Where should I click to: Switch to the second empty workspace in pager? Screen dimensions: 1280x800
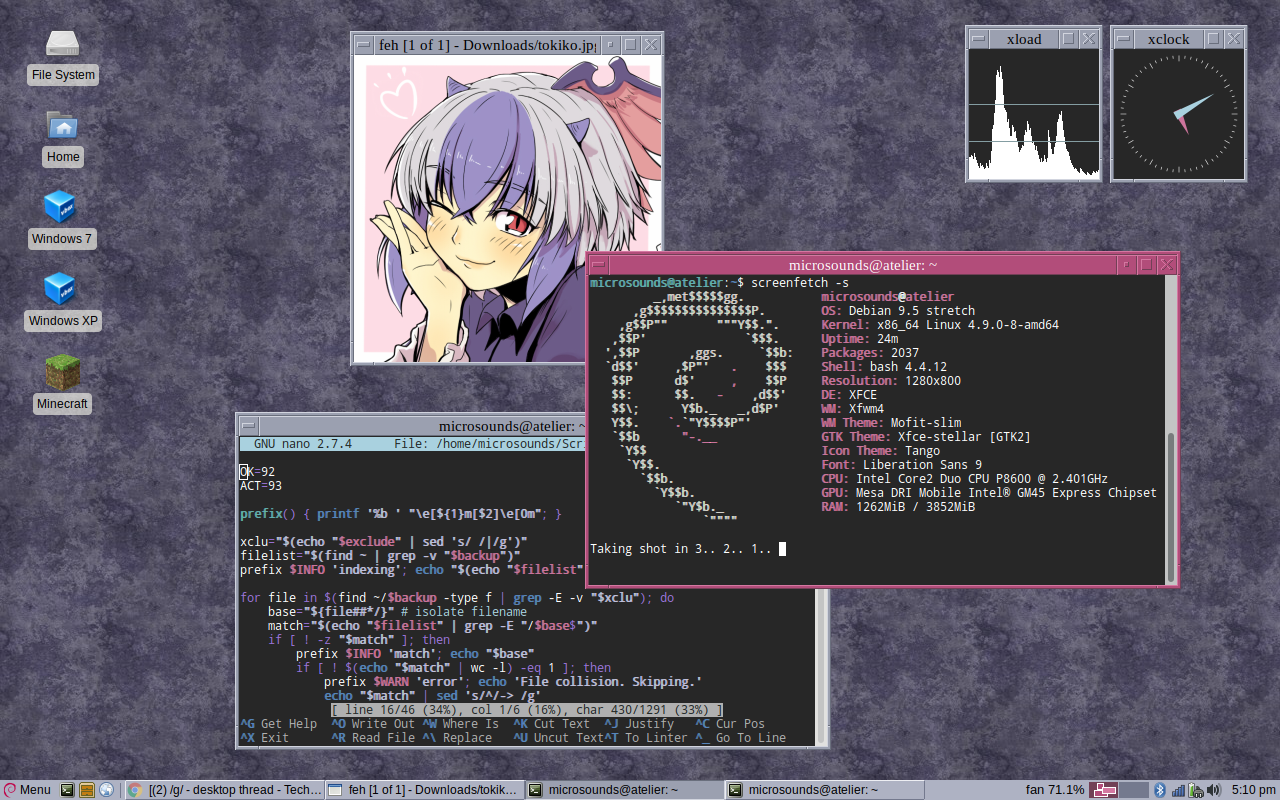(x=1134, y=790)
